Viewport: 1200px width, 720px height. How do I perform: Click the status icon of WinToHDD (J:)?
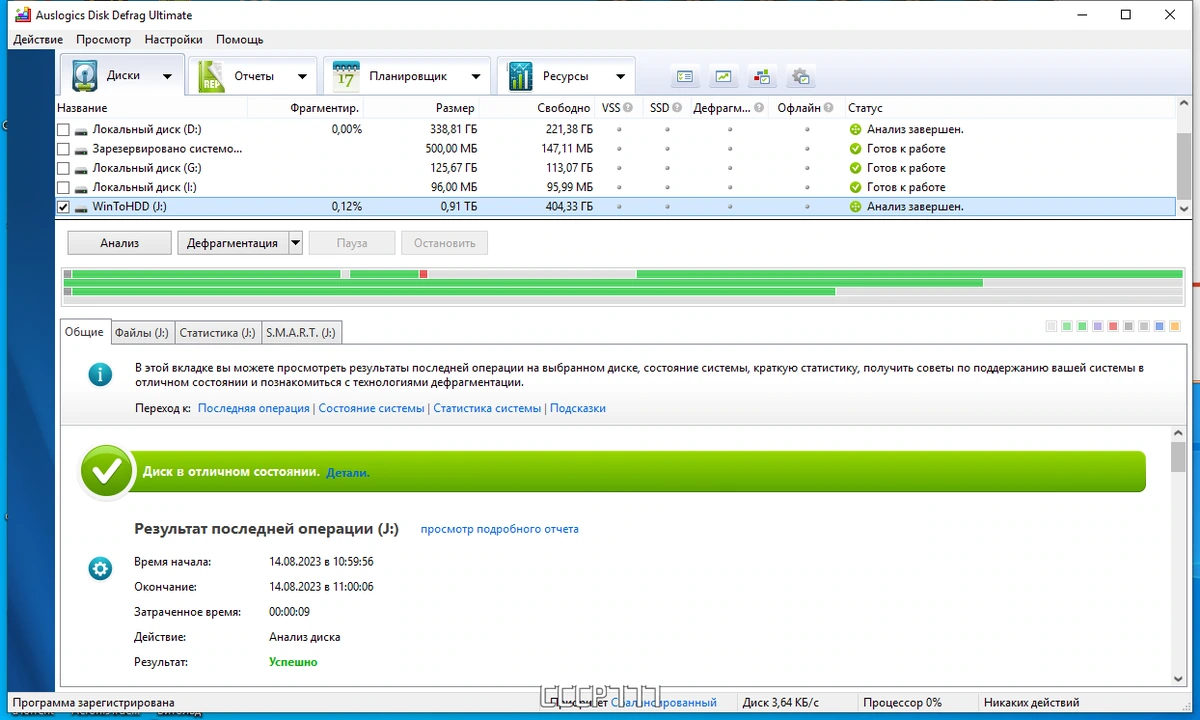pos(855,207)
